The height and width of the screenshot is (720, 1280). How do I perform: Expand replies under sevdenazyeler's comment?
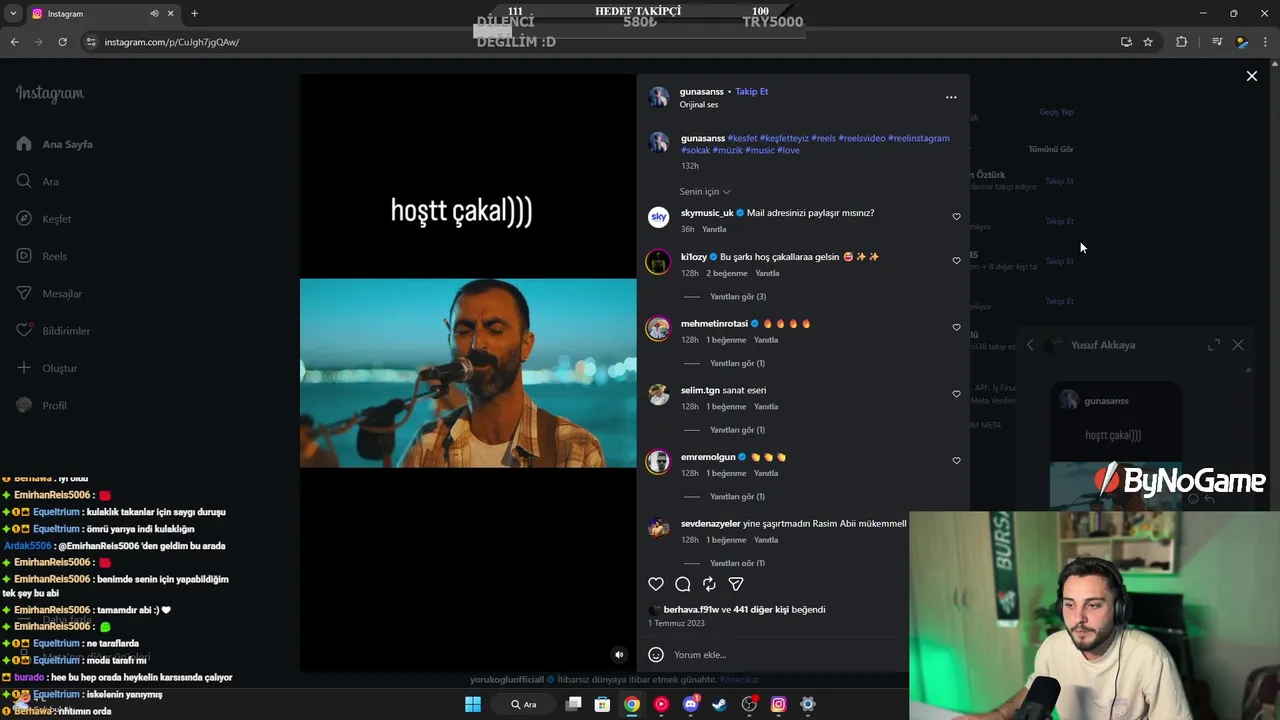[737, 563]
